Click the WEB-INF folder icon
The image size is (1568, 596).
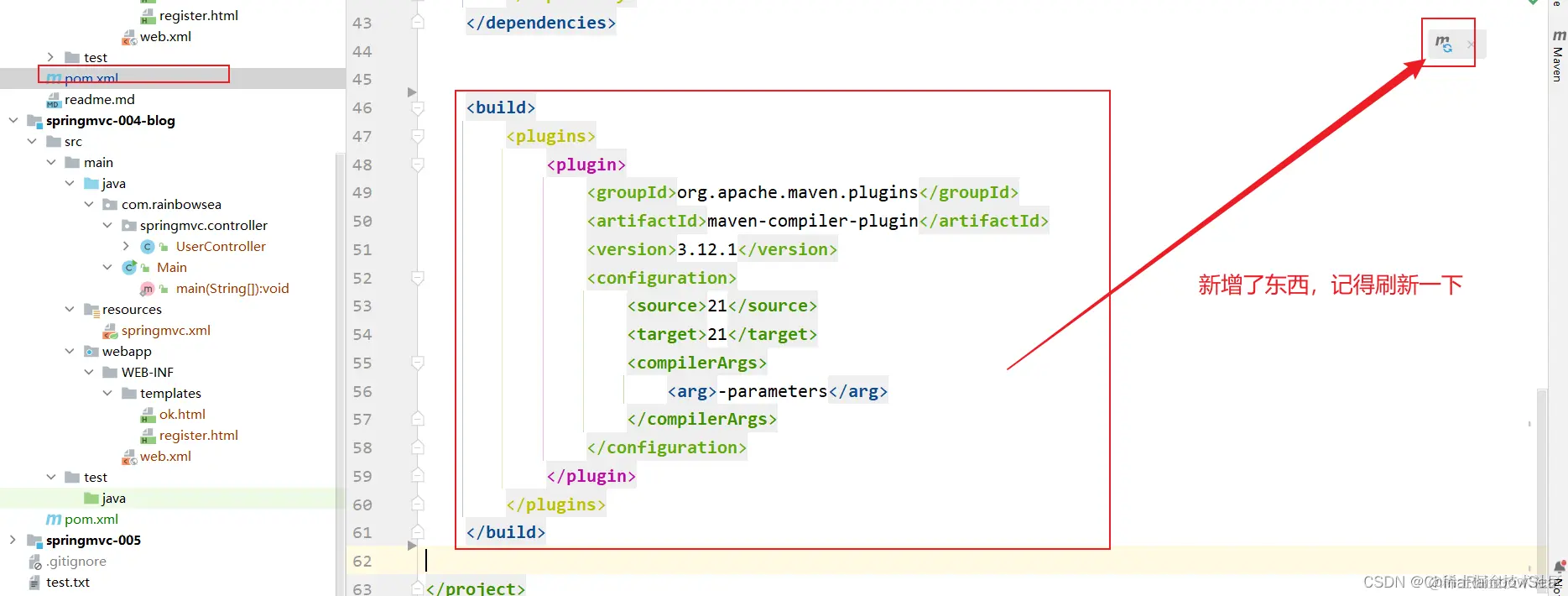tap(110, 372)
